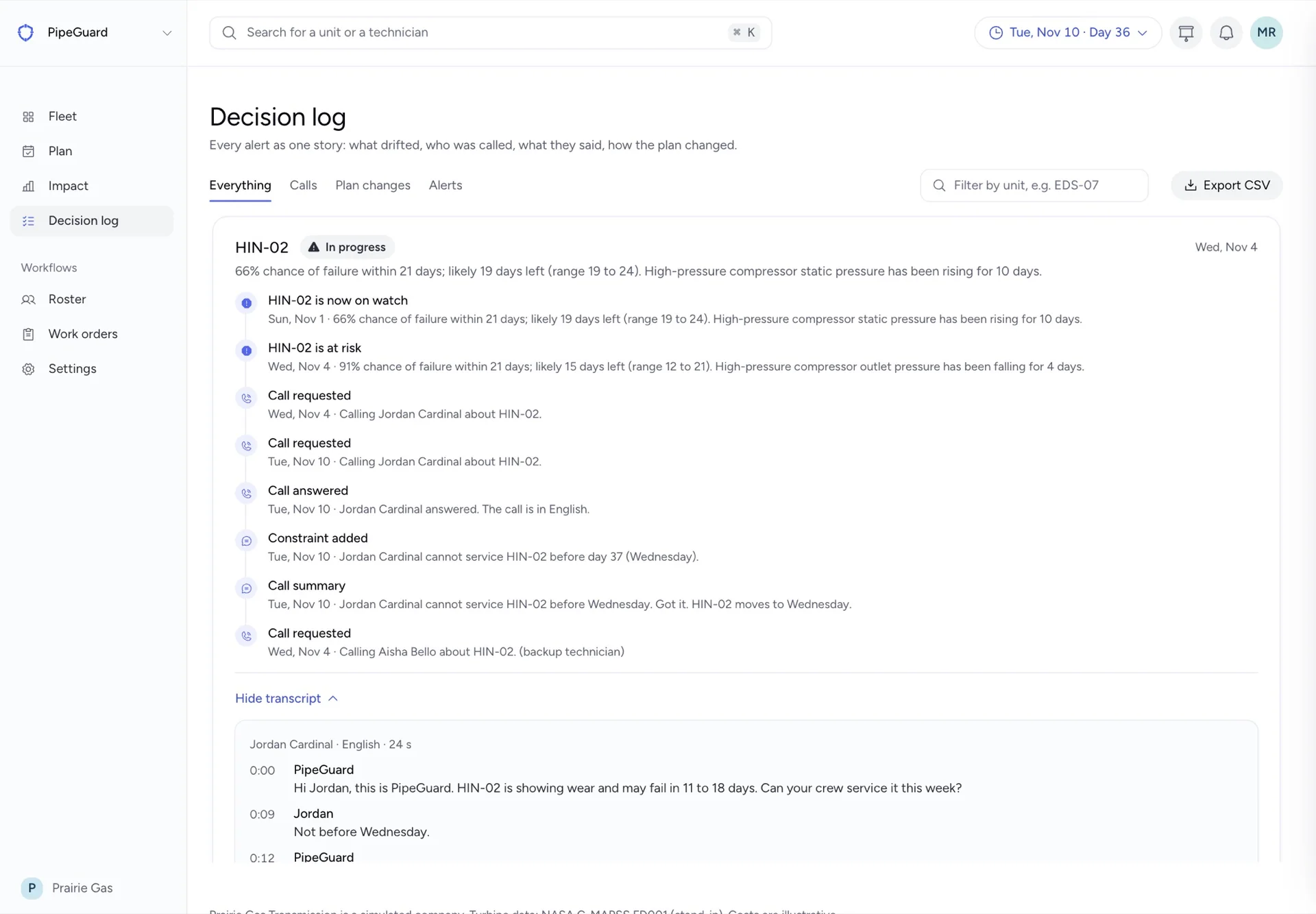Click the Export CSV button
The height and width of the screenshot is (914, 1316).
tap(1227, 185)
